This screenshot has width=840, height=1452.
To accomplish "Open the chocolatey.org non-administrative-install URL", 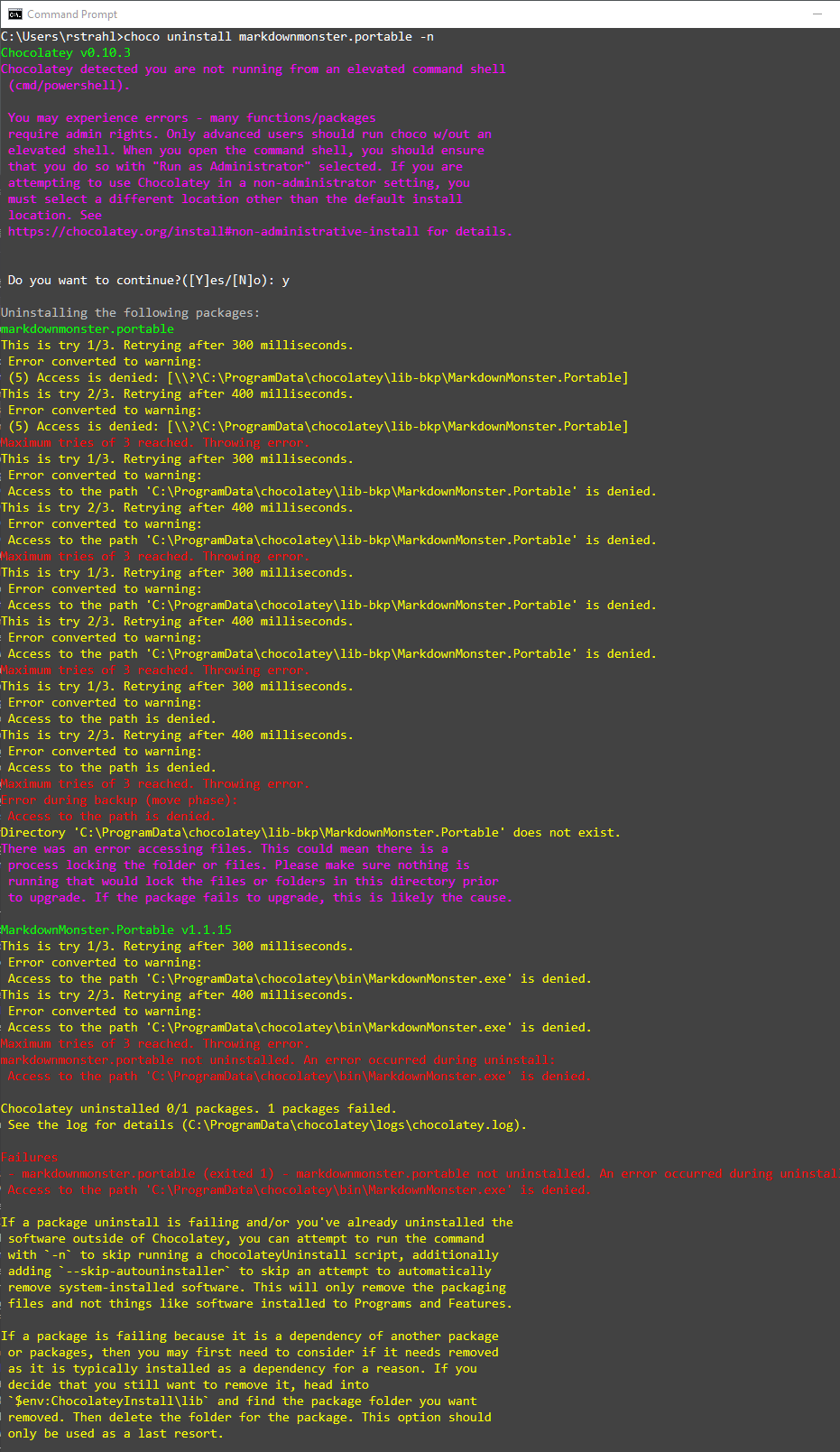I will coord(214,232).
